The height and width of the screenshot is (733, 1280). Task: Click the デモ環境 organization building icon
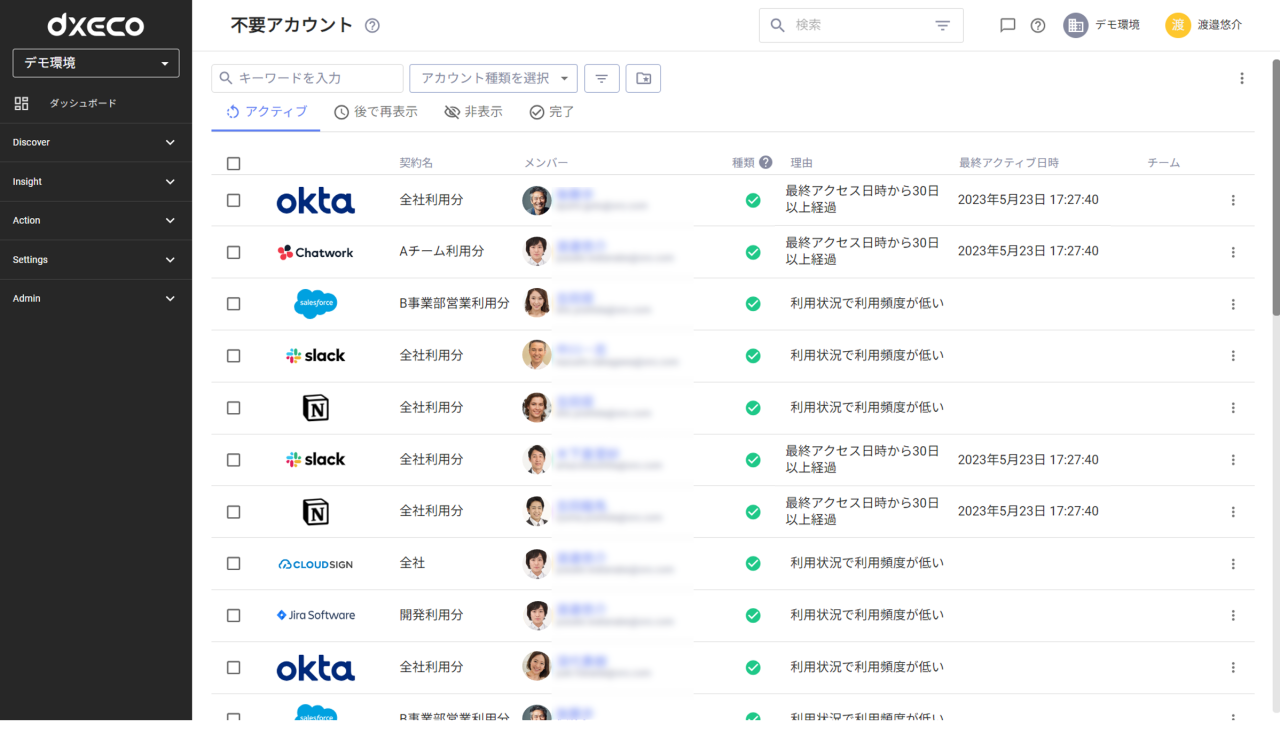(x=1075, y=26)
